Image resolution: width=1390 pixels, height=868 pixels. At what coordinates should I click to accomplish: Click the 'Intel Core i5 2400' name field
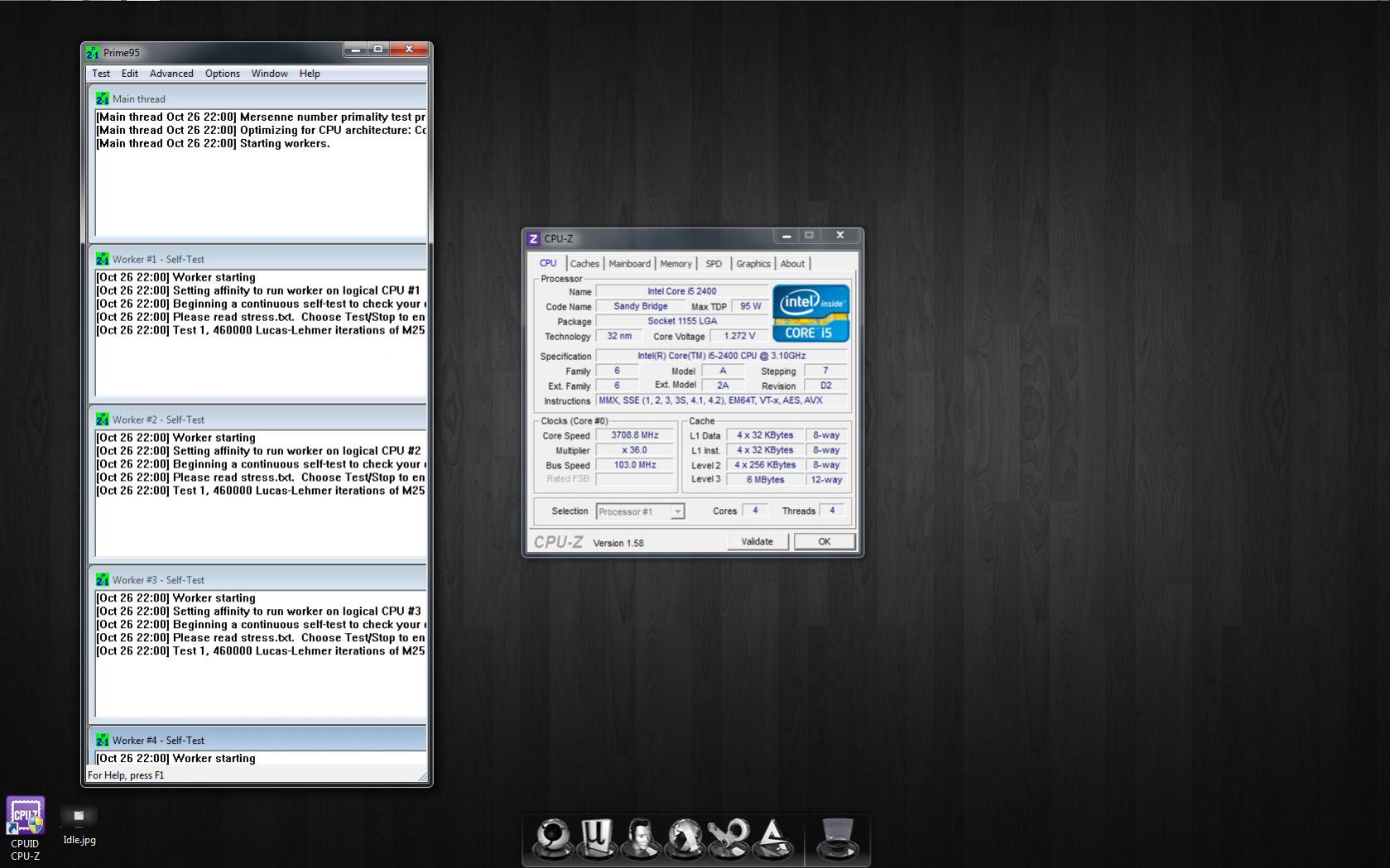pos(682,291)
